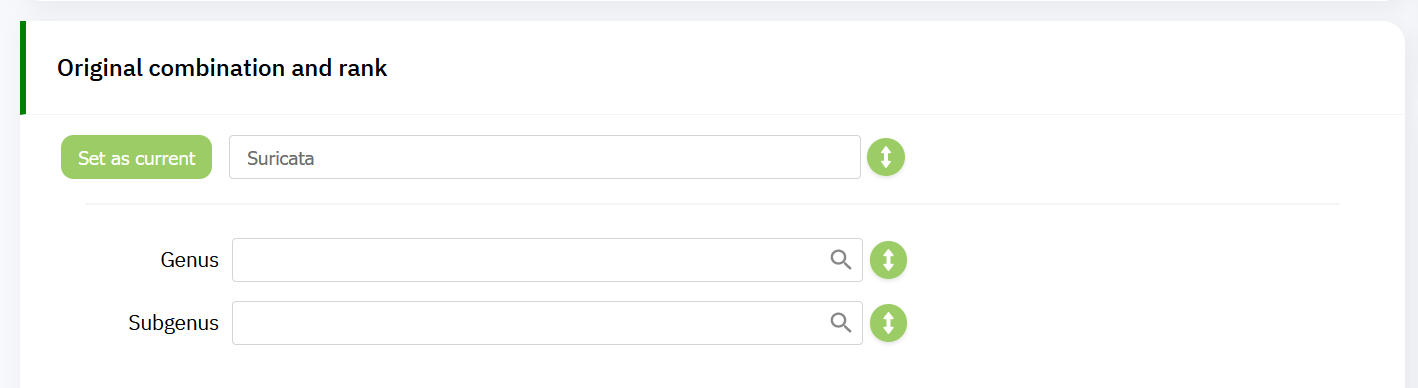
Task: Click the Original combination and rank heading
Action: 222,68
